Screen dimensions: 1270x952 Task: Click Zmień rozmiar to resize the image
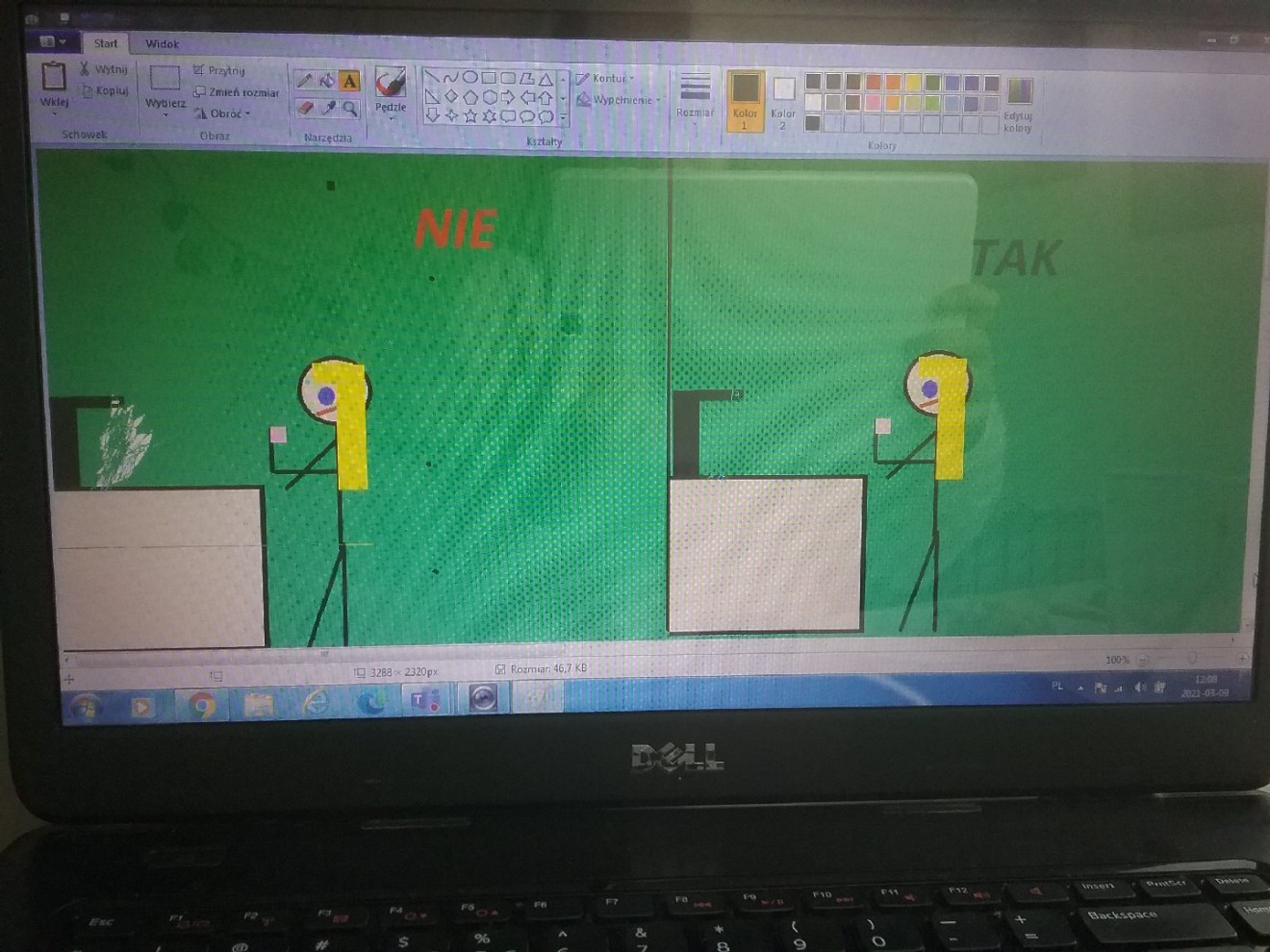pyautogui.click(x=237, y=93)
